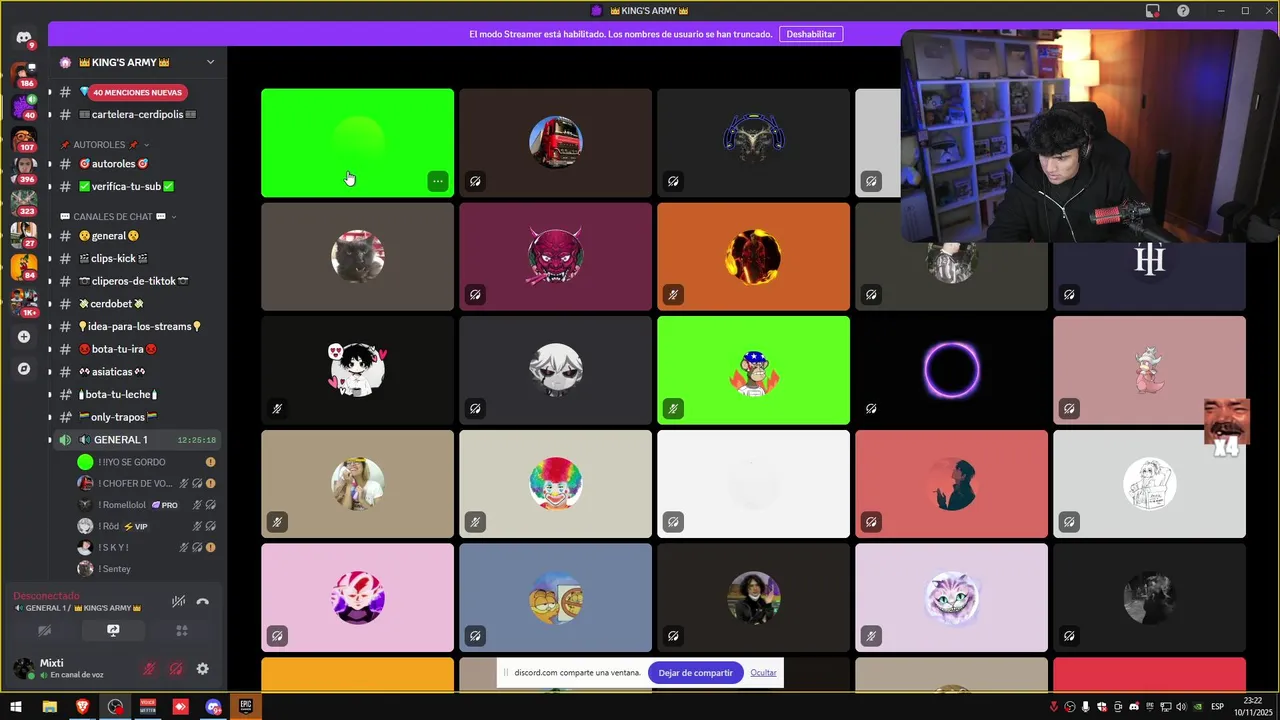Image resolution: width=1280 pixels, height=720 pixels.
Task: Open the autoroles channel
Action: [137, 164]
